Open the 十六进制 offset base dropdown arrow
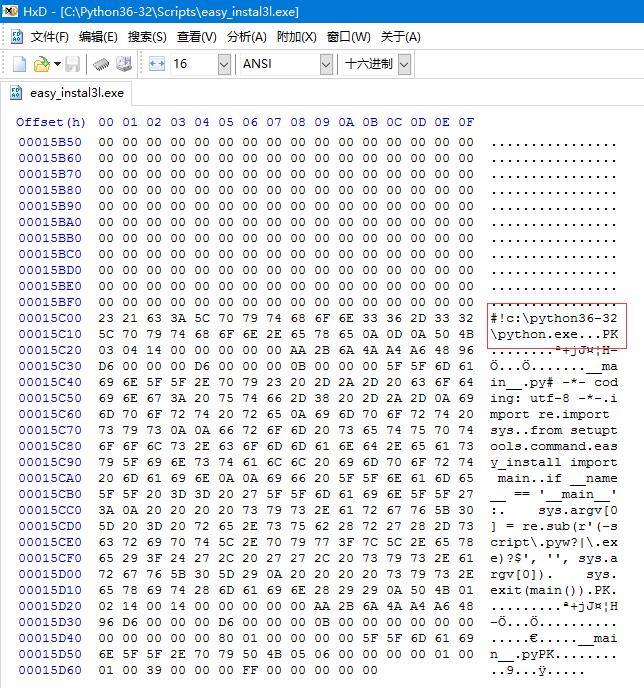 [404, 64]
